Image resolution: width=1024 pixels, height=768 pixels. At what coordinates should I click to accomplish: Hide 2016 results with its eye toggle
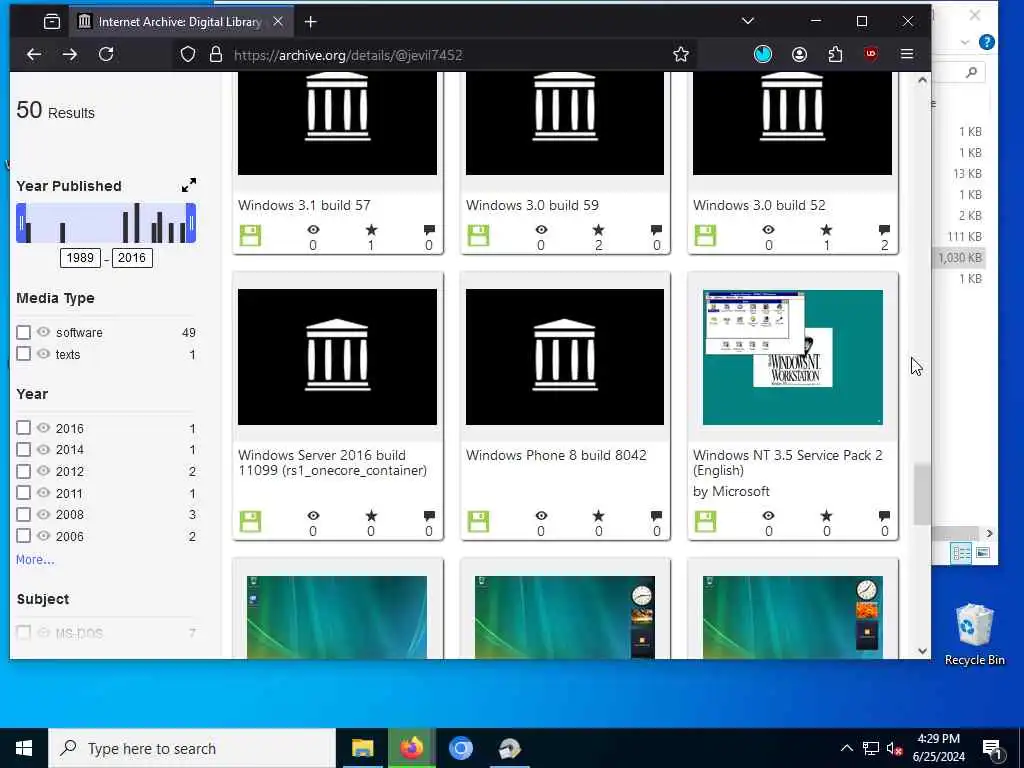(x=44, y=427)
